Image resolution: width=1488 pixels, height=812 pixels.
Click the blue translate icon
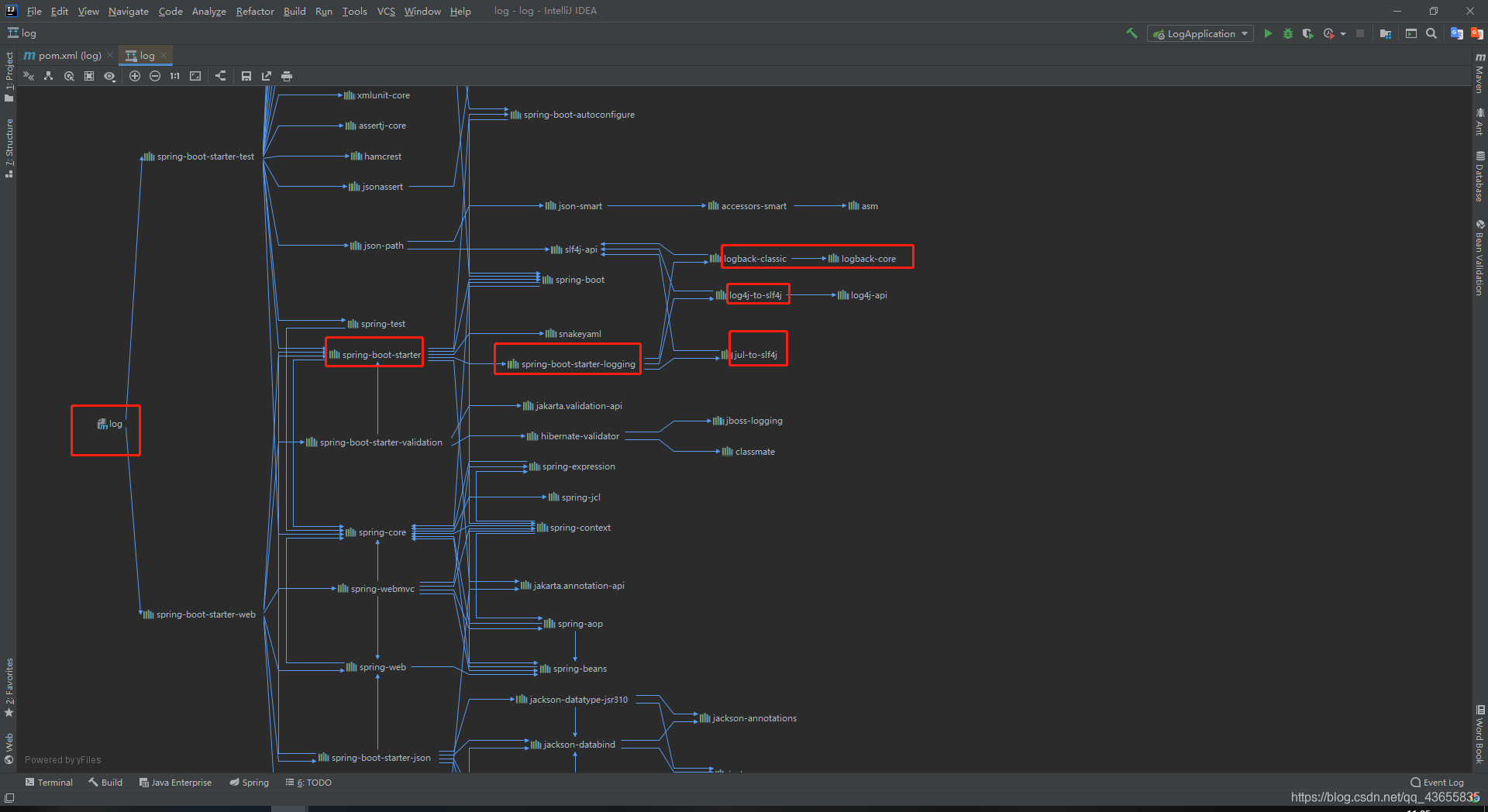coord(1457,33)
